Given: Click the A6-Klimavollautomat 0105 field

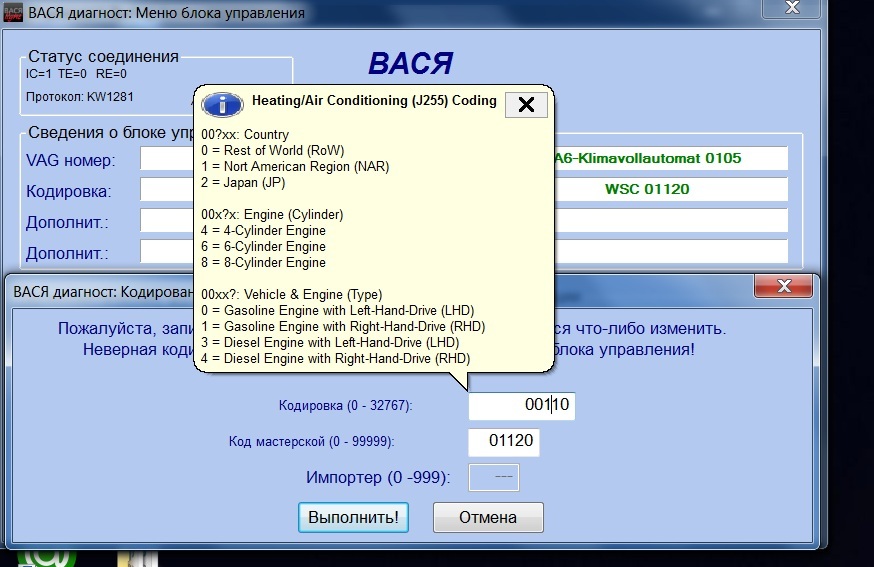Looking at the screenshot, I should (x=671, y=158).
